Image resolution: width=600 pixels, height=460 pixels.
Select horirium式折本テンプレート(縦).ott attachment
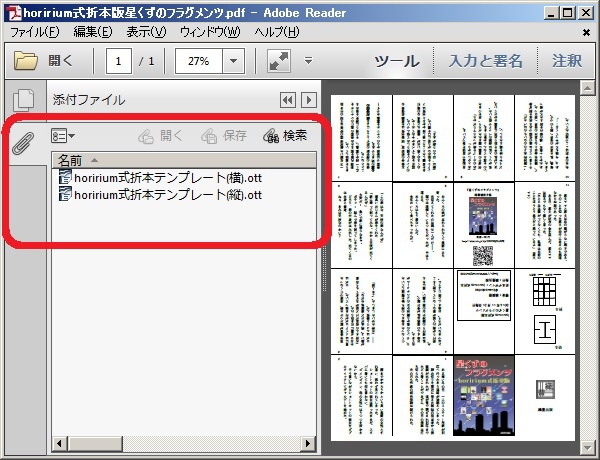(x=160, y=194)
